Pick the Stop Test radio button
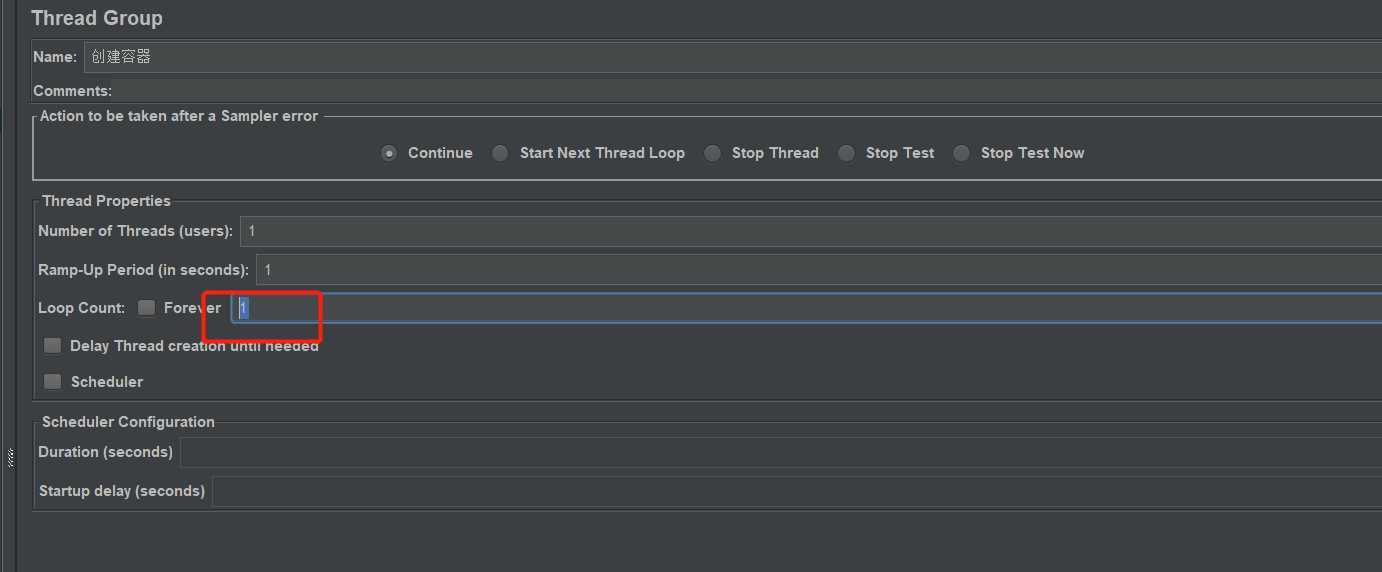Image resolution: width=1382 pixels, height=572 pixels. (847, 153)
